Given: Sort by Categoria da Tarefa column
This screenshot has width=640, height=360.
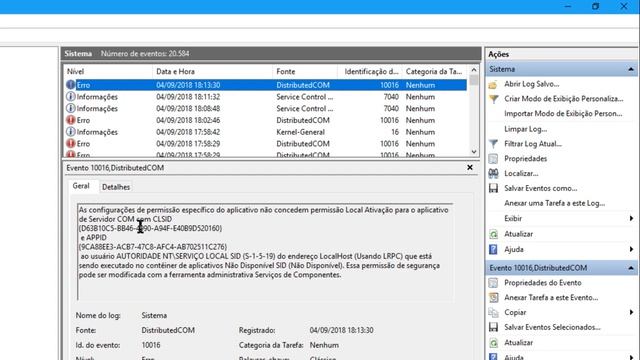Looking at the screenshot, I should (434, 71).
